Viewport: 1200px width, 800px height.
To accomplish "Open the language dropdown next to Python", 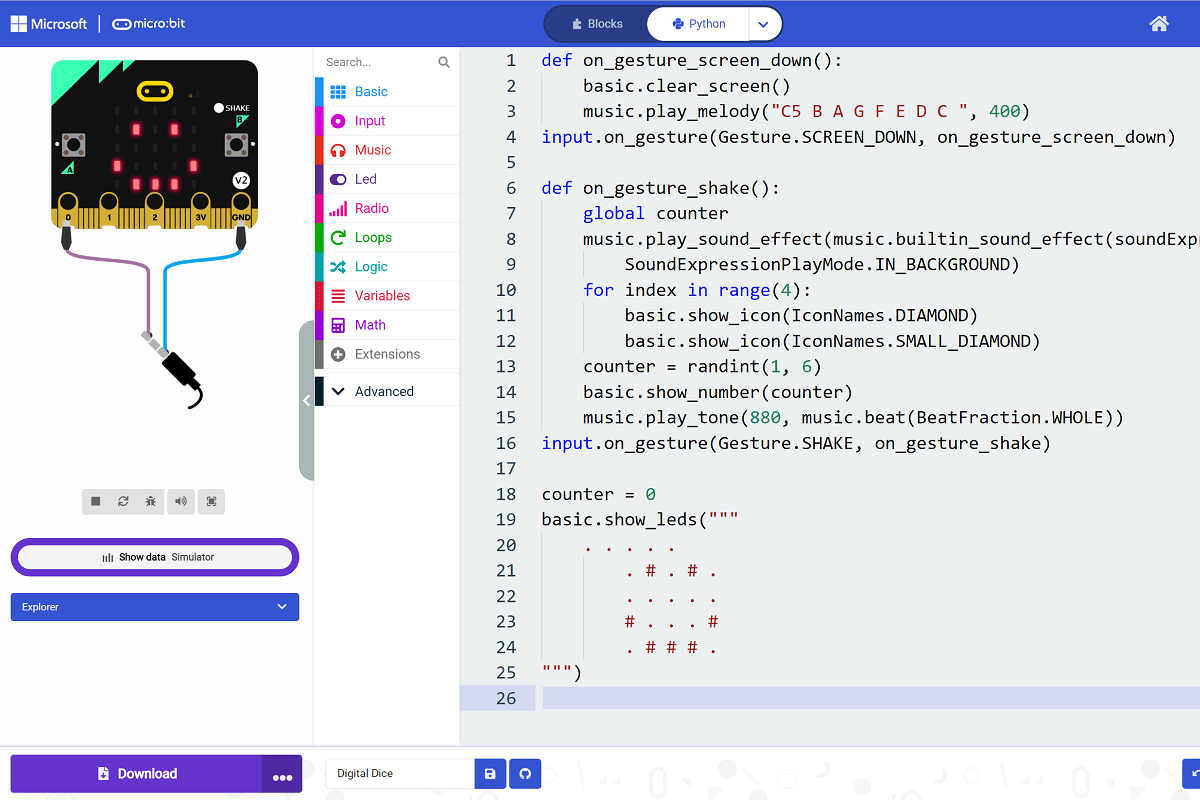I will (x=765, y=24).
